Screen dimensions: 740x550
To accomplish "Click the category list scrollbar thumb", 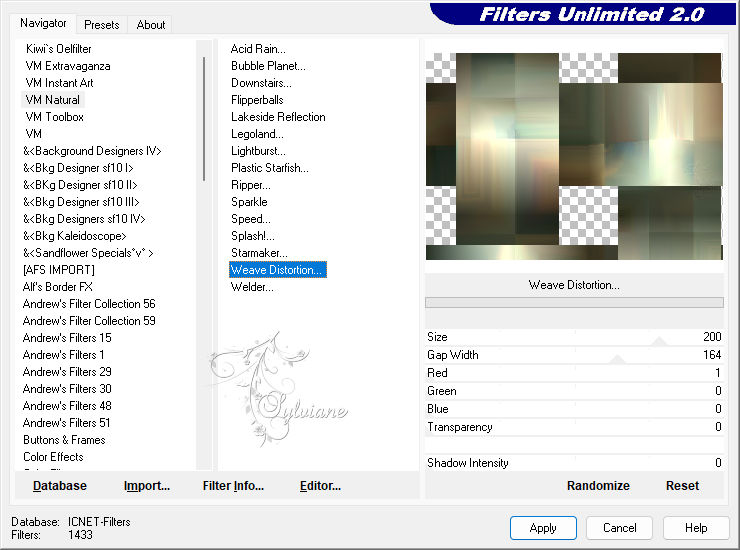I will pyautogui.click(x=204, y=118).
